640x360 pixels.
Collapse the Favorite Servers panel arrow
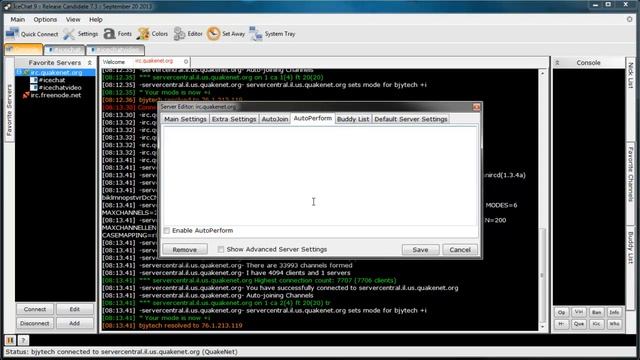tap(90, 63)
